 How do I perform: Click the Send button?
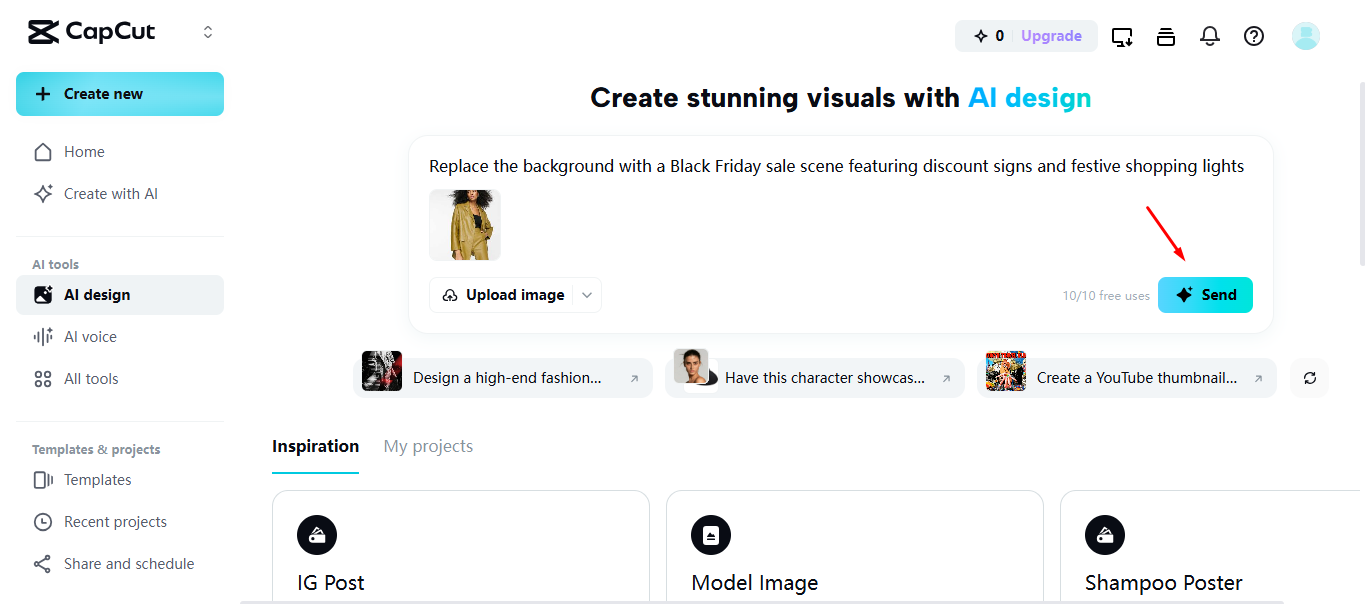tap(1205, 294)
